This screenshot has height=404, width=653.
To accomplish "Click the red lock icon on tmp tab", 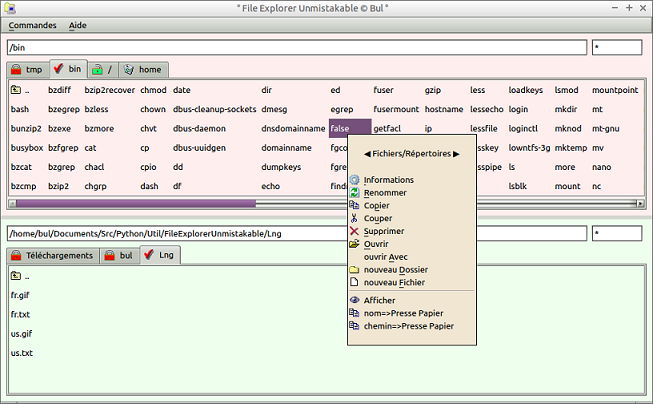I will pyautogui.click(x=16, y=70).
